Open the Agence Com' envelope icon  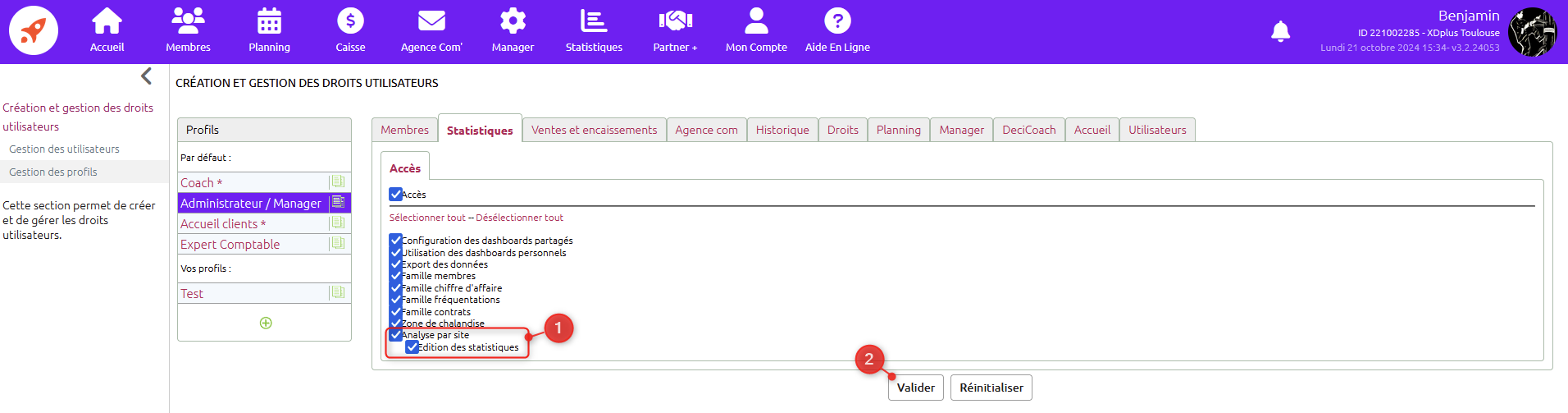[431, 21]
